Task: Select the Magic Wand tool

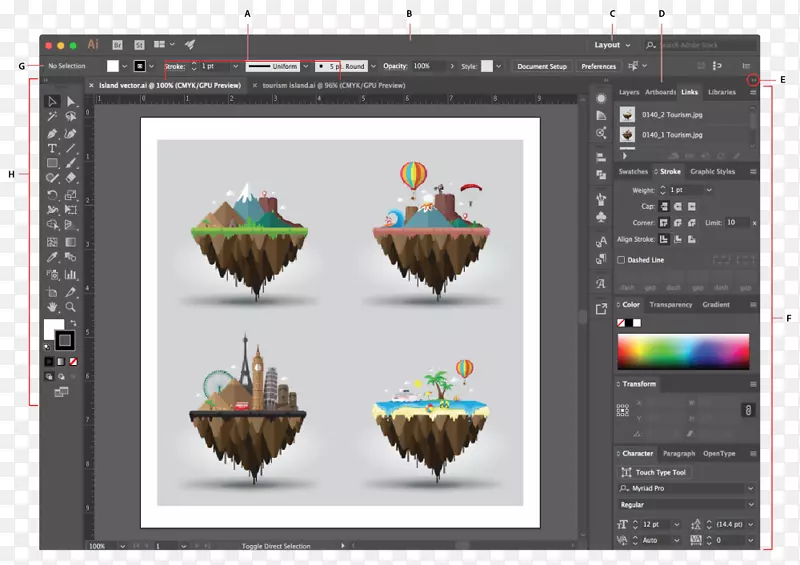Action: tap(52, 117)
